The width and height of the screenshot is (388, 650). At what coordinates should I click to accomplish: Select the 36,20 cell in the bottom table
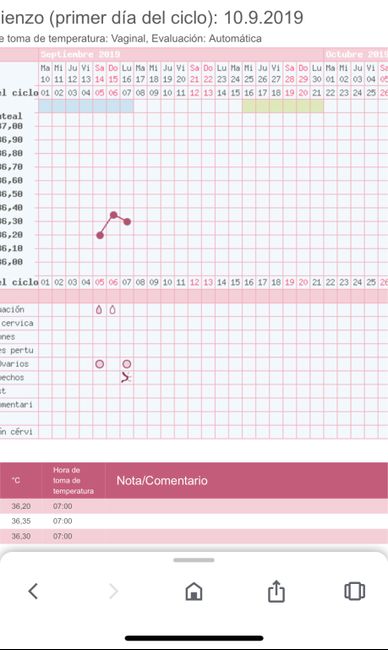21,506
